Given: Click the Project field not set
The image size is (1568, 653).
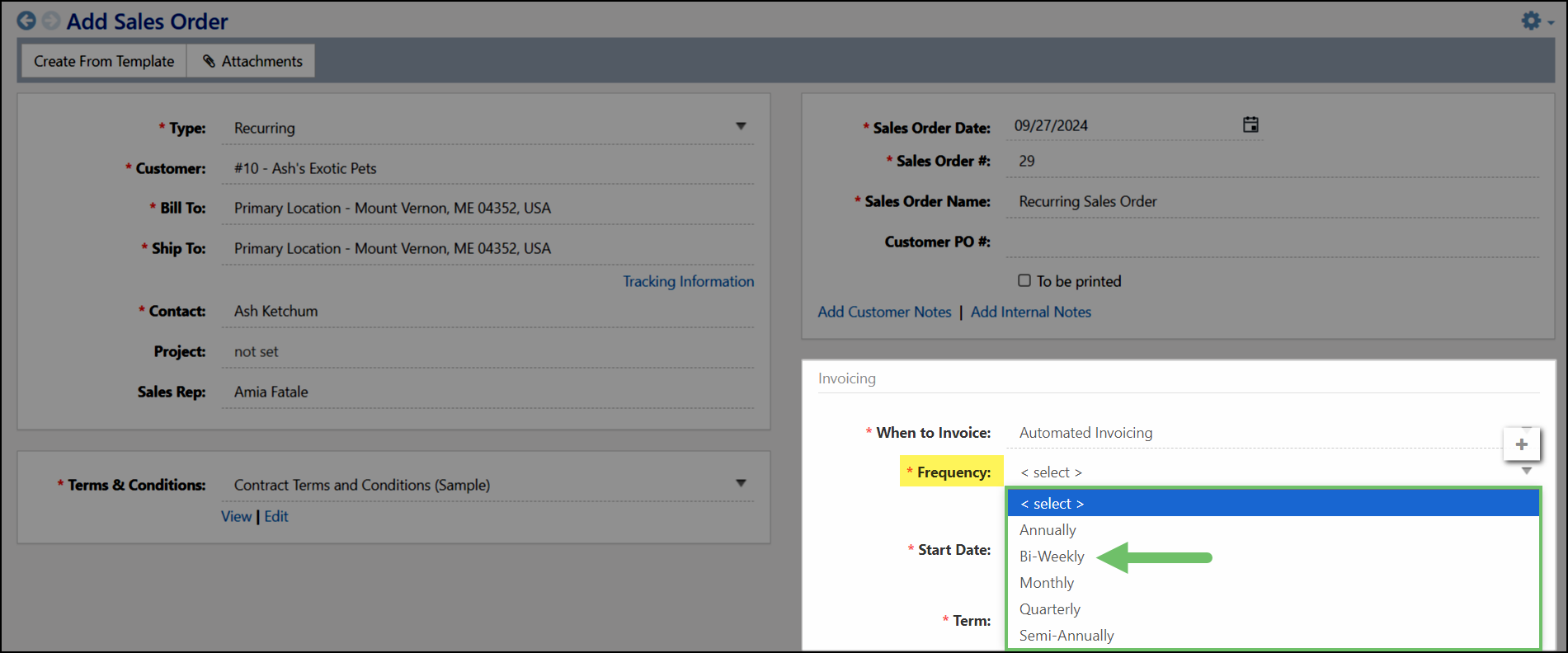Looking at the screenshot, I should point(487,351).
